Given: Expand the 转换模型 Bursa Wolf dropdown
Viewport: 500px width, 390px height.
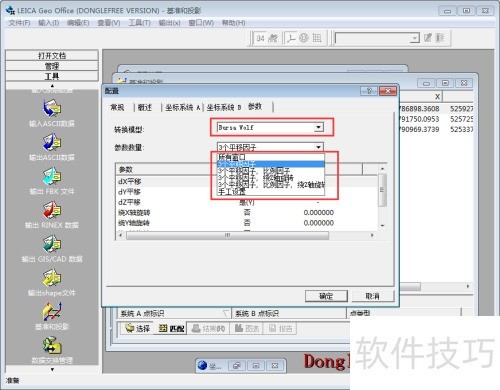Looking at the screenshot, I should (319, 127).
